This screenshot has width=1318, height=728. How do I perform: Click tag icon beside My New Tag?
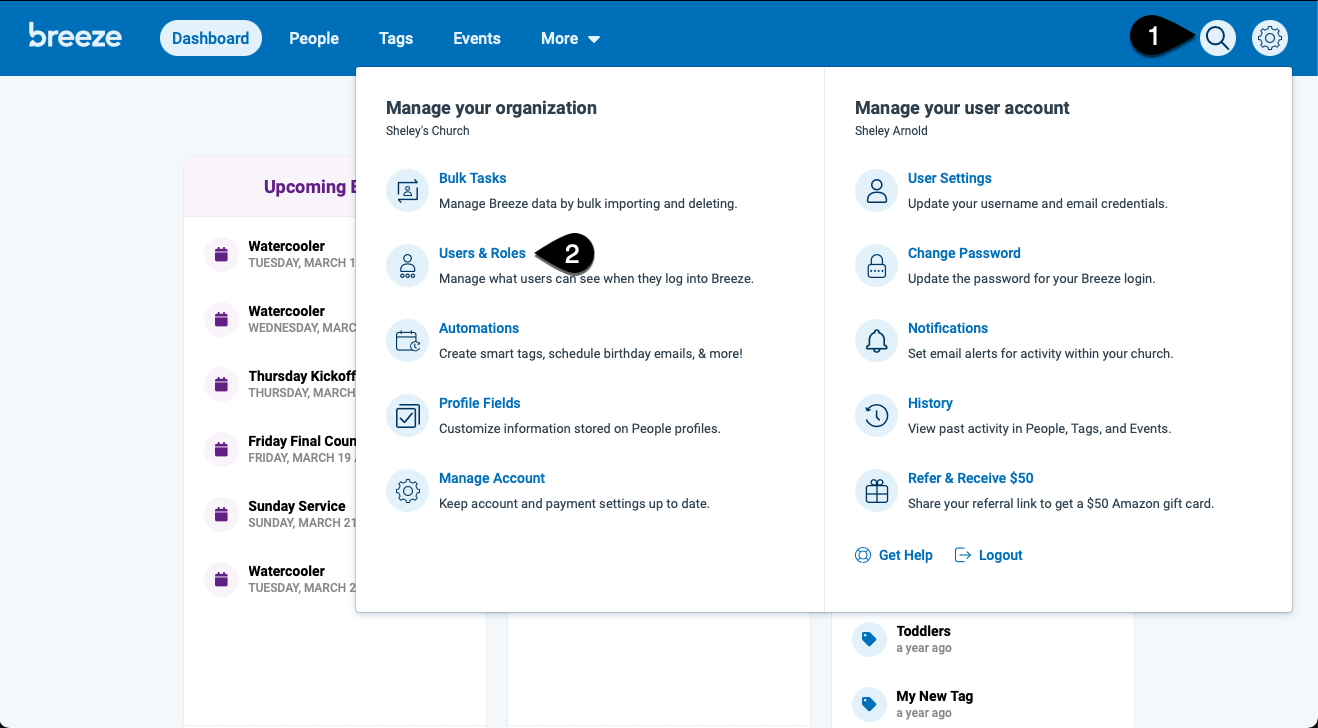pos(869,704)
